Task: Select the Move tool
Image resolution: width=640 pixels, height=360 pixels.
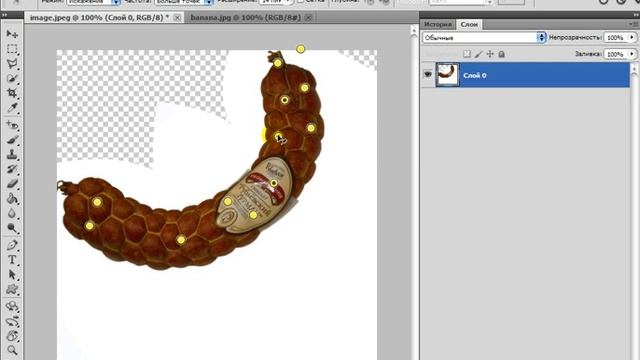Action: (x=12, y=34)
